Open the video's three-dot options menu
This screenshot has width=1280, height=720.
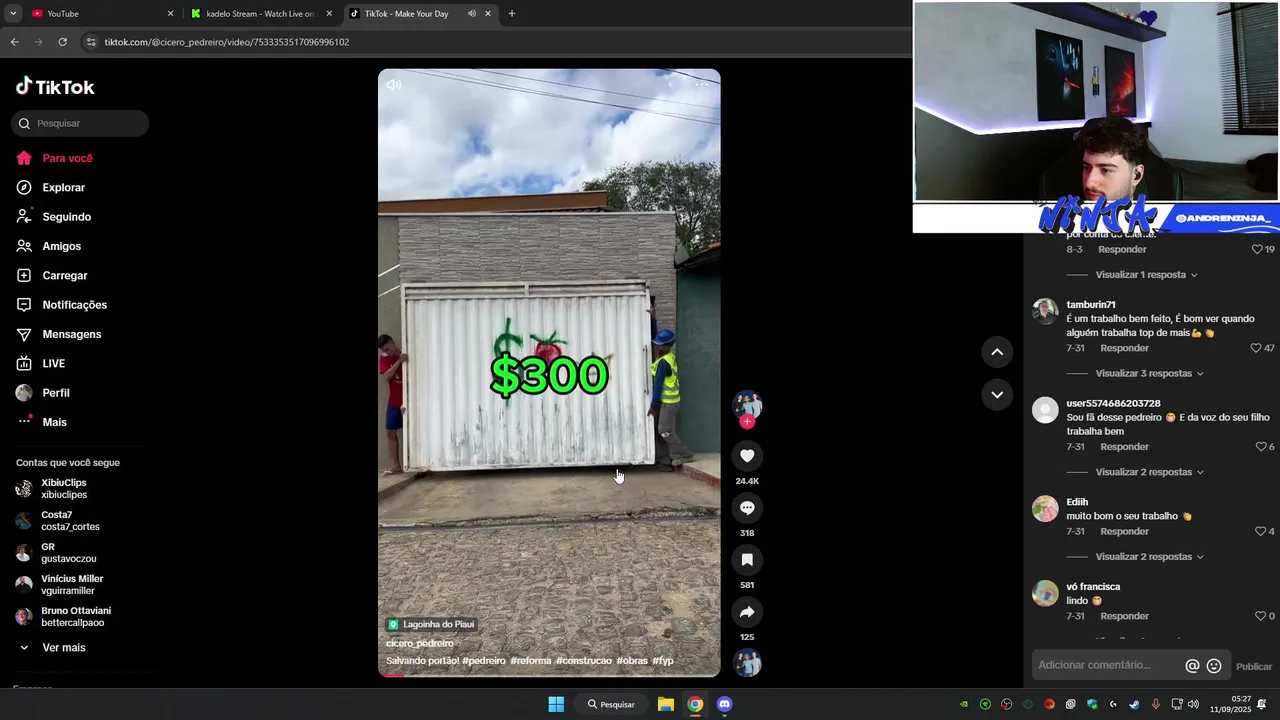702,85
